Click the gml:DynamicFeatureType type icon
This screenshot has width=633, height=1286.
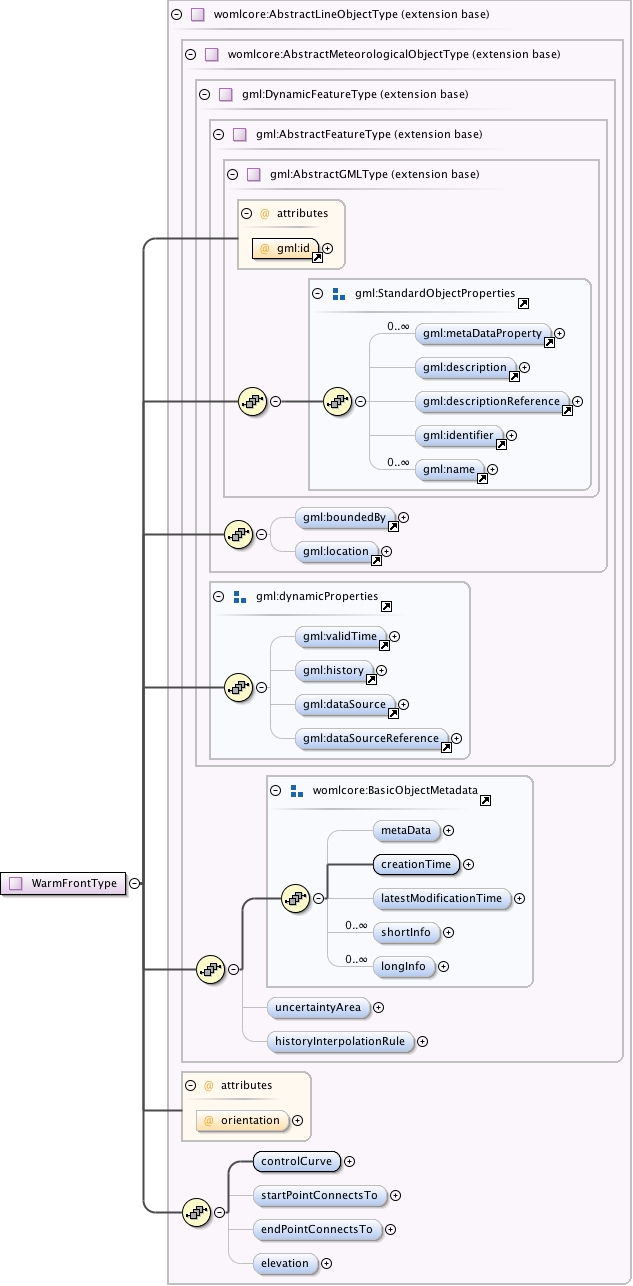coord(225,94)
